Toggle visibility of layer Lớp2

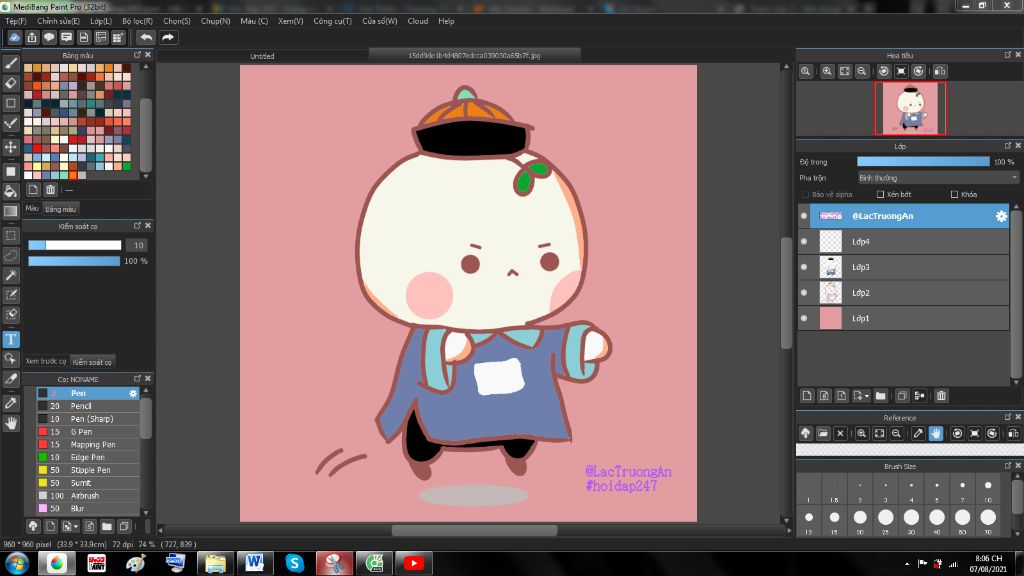point(804,293)
